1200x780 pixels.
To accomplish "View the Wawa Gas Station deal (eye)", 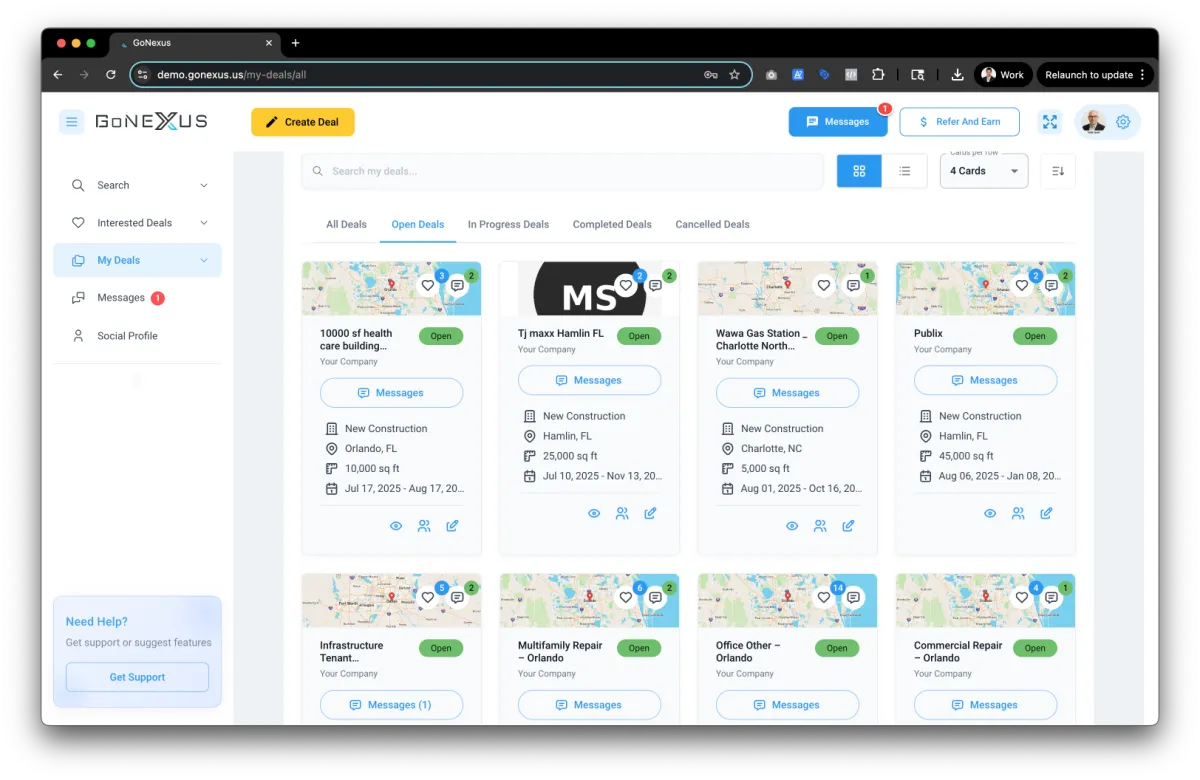I will click(792, 526).
